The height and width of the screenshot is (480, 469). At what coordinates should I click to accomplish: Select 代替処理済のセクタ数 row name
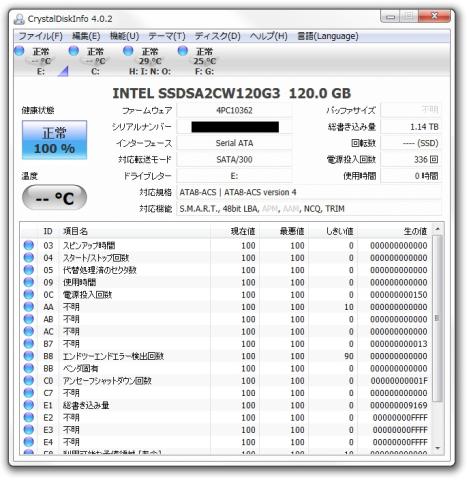(x=100, y=270)
